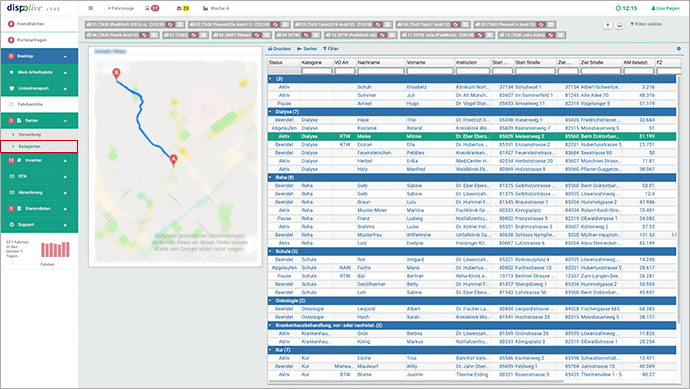The image size is (690, 389).
Task: Click the monitor icon button beside Filter wählen
Action: click(619, 25)
